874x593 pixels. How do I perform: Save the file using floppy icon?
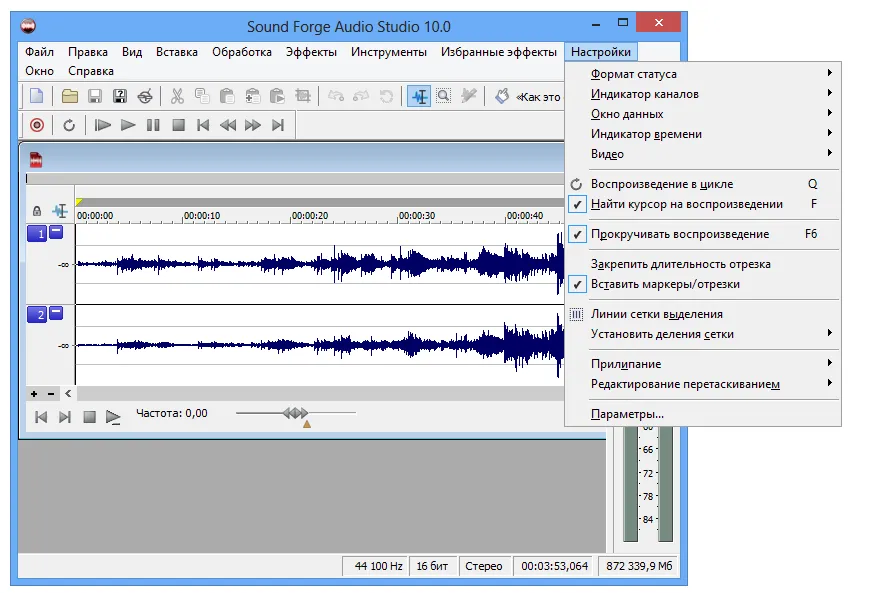click(x=95, y=96)
